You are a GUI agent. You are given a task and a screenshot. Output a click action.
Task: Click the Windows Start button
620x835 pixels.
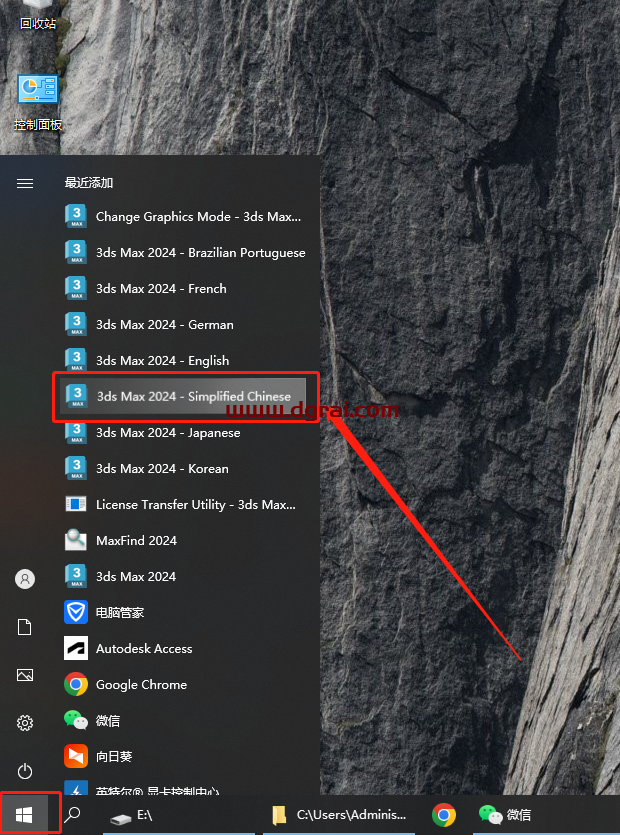coord(25,814)
